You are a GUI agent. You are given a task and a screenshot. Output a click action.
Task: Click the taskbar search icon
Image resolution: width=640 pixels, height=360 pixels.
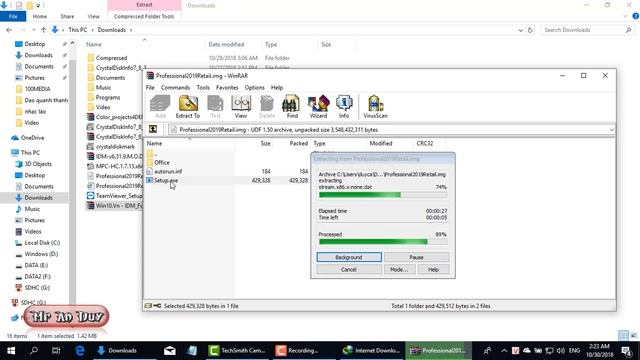[34, 351]
